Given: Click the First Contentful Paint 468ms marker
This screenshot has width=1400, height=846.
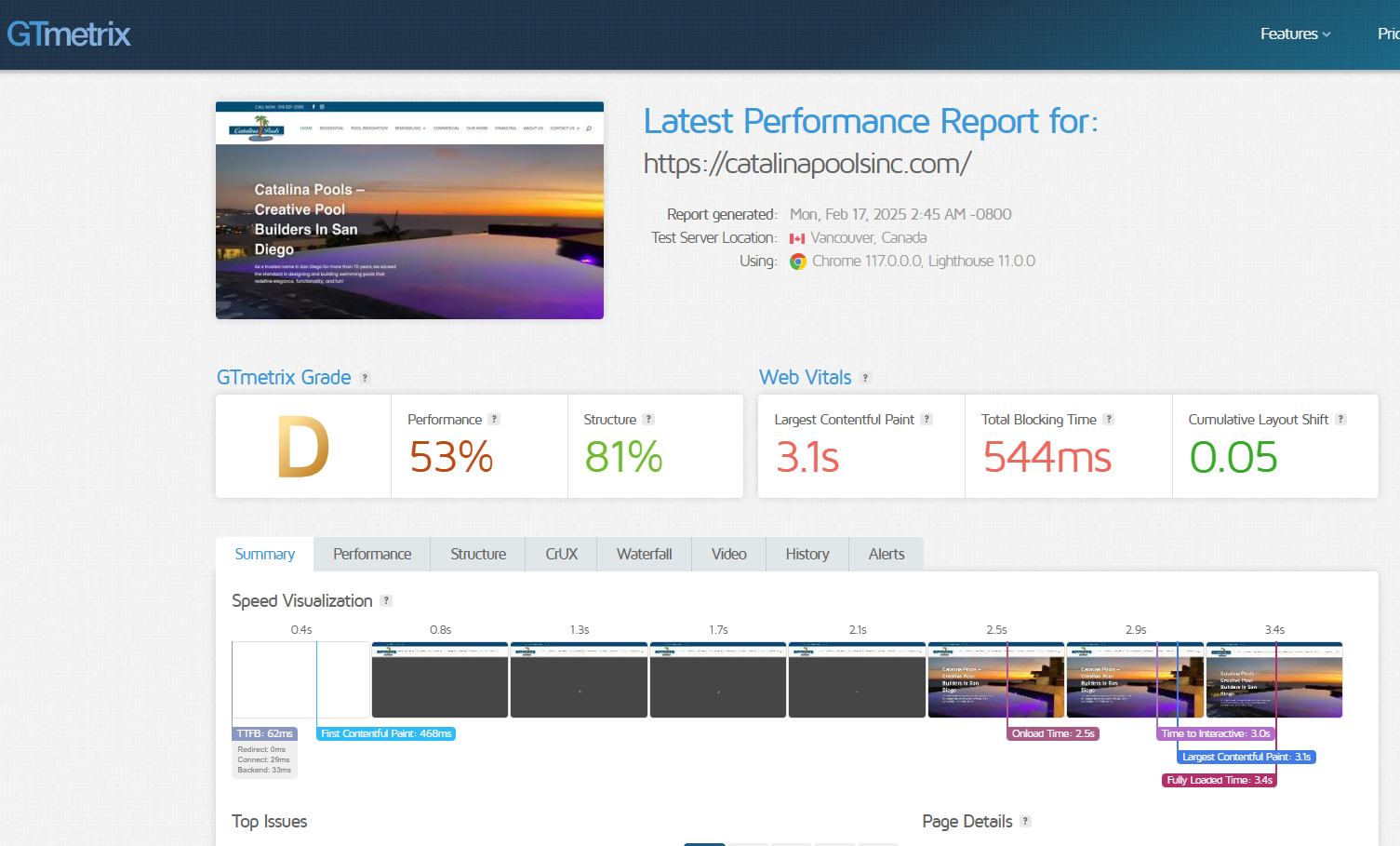Looking at the screenshot, I should point(386,734).
